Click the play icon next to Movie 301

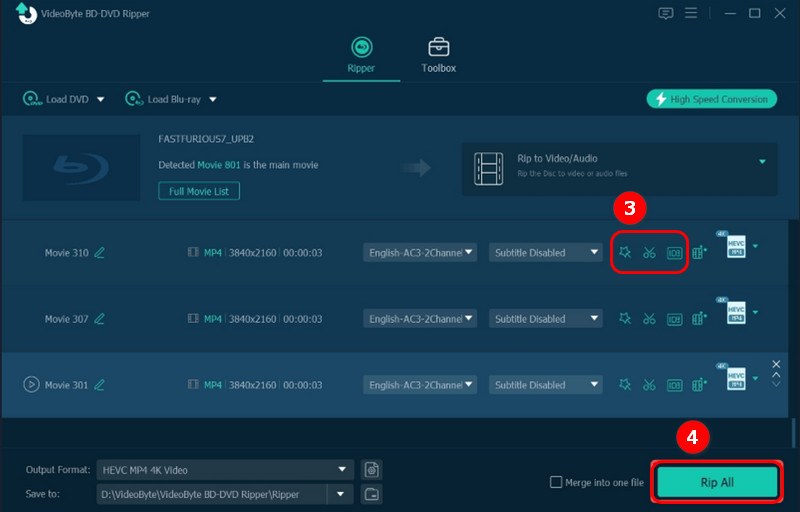tap(31, 385)
